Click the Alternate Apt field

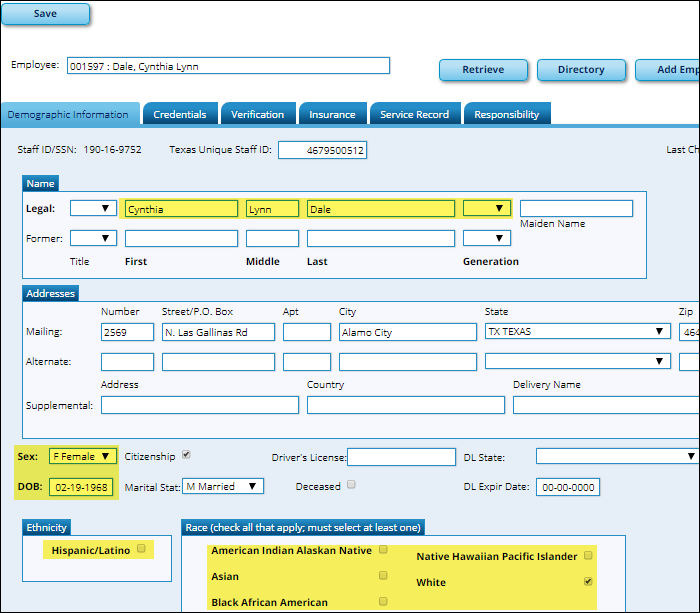pos(307,362)
